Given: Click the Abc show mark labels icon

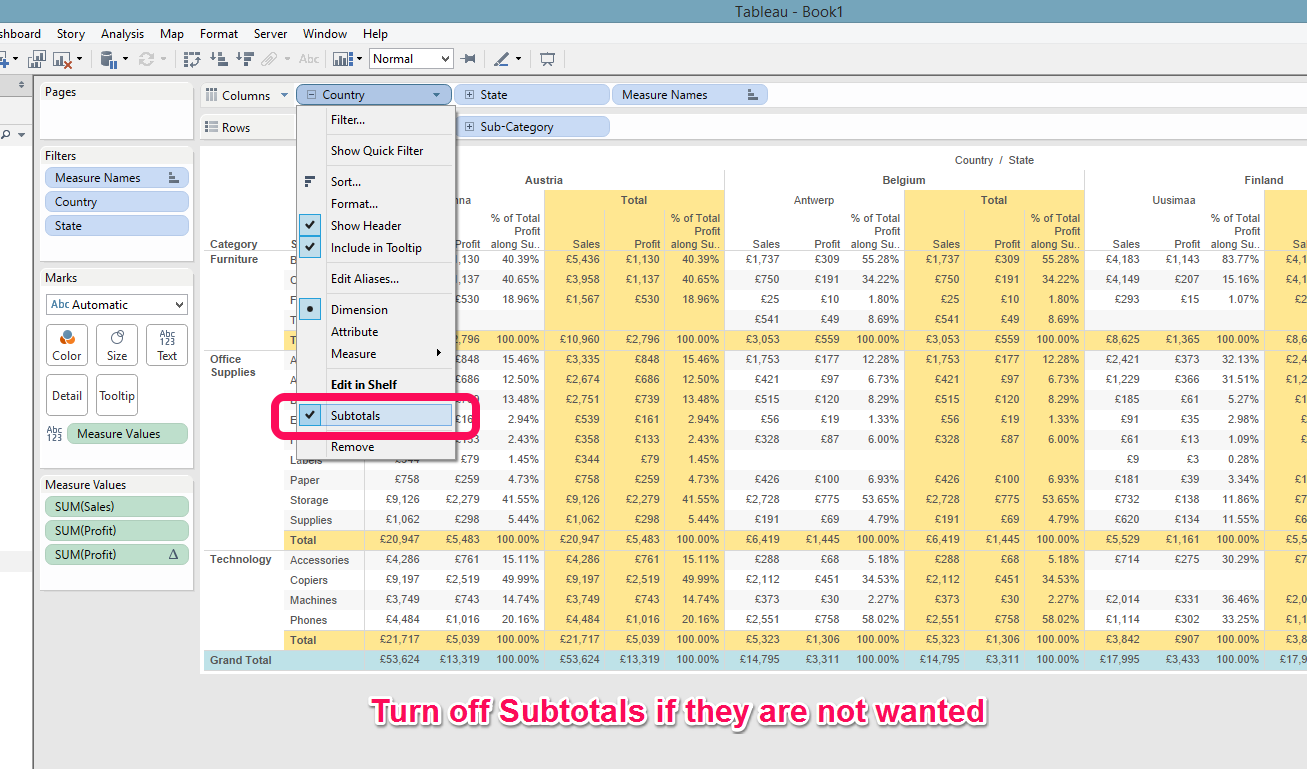Looking at the screenshot, I should click(x=309, y=59).
